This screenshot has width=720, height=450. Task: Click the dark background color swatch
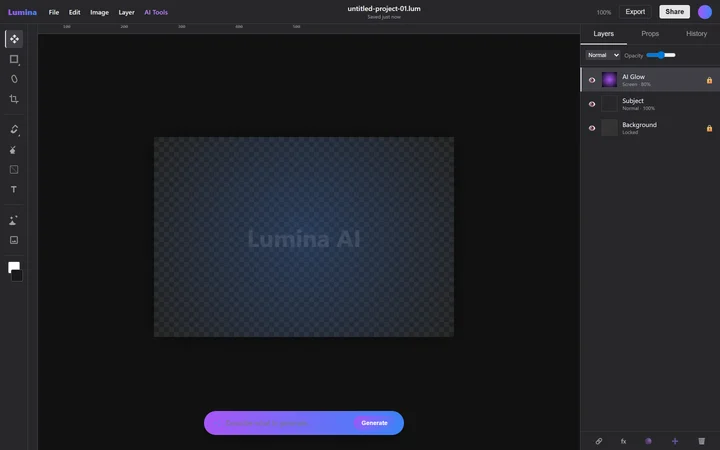click(x=17, y=276)
